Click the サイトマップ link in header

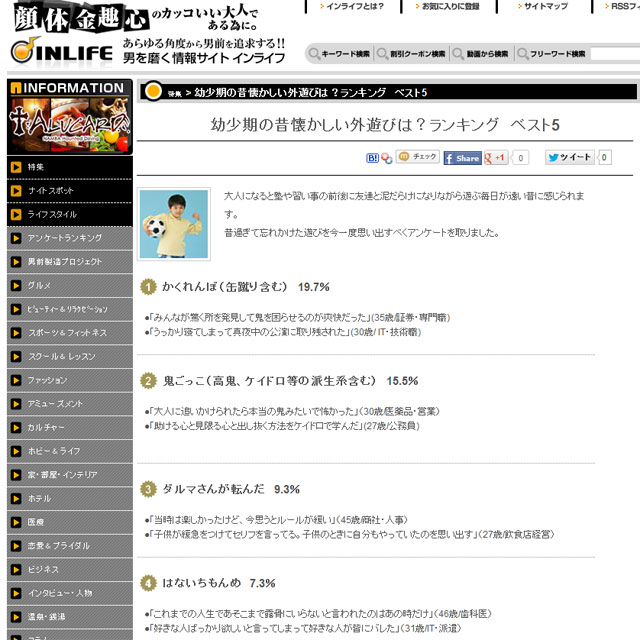point(543,7)
